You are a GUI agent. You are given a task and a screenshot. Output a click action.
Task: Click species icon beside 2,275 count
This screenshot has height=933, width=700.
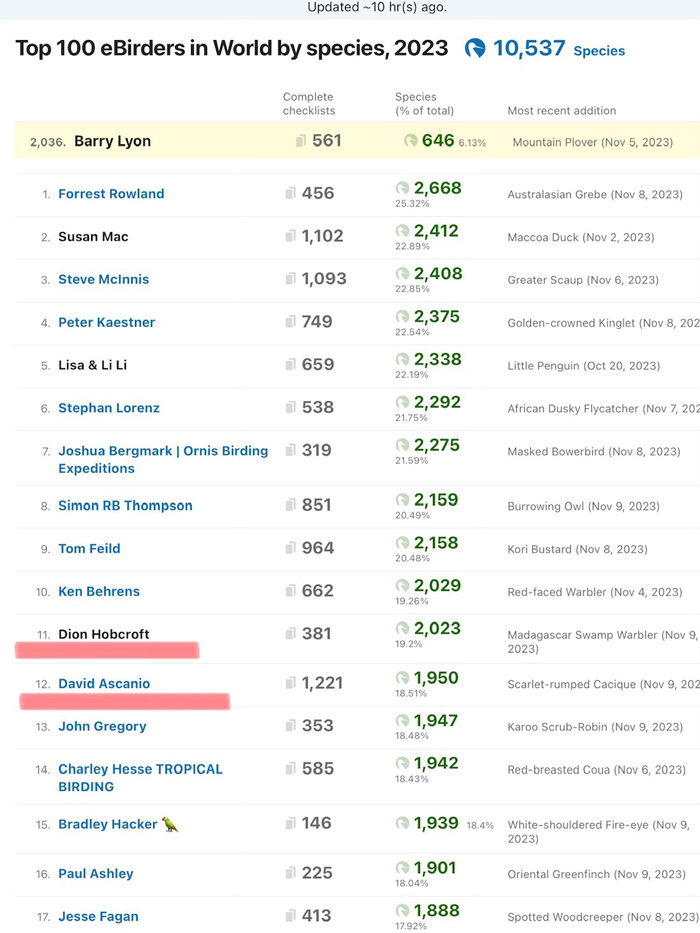pyautogui.click(x=402, y=445)
